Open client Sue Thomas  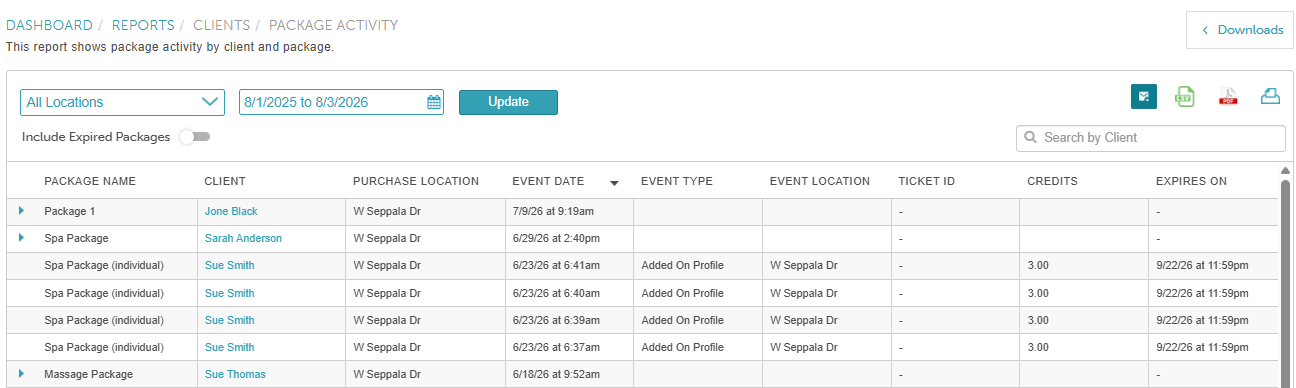click(235, 374)
